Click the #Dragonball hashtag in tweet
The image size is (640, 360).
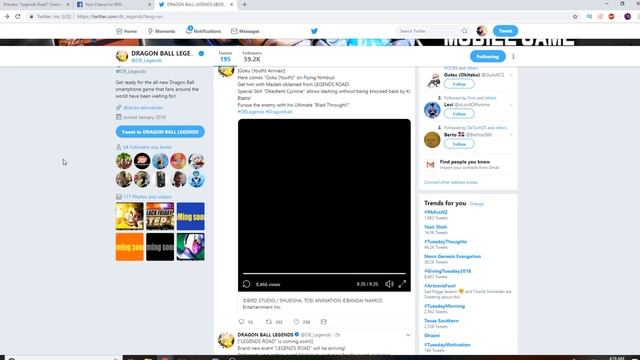click(x=279, y=111)
